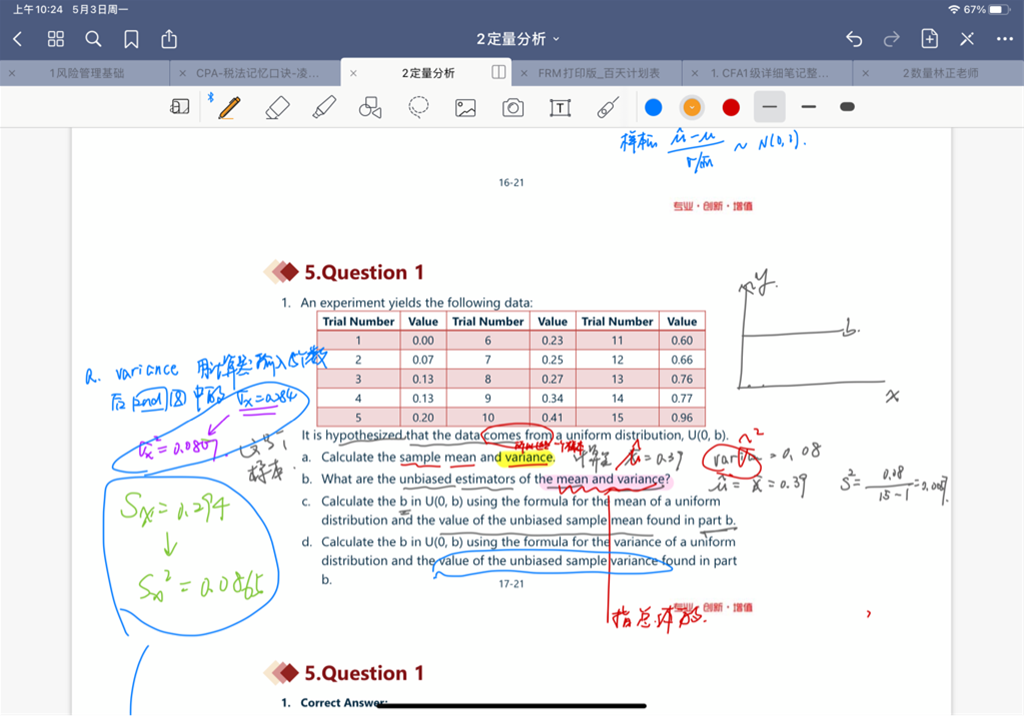Select the active 2定量分析 tab
The image size is (1024, 716).
pos(428,73)
